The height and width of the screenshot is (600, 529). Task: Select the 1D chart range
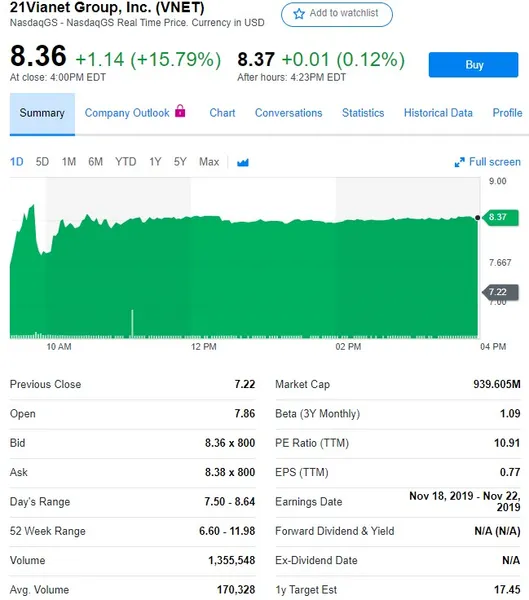[16, 162]
